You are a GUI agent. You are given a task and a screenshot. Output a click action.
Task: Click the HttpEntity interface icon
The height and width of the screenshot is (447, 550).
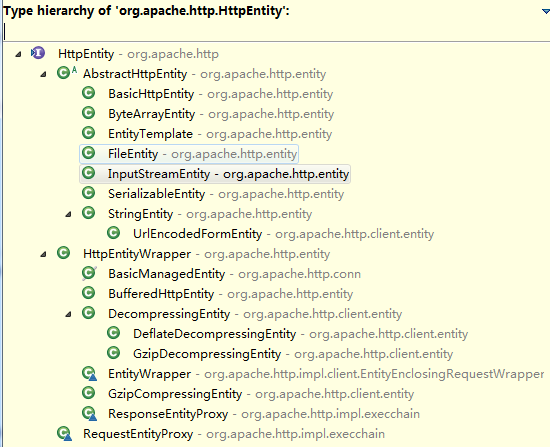coord(38,53)
